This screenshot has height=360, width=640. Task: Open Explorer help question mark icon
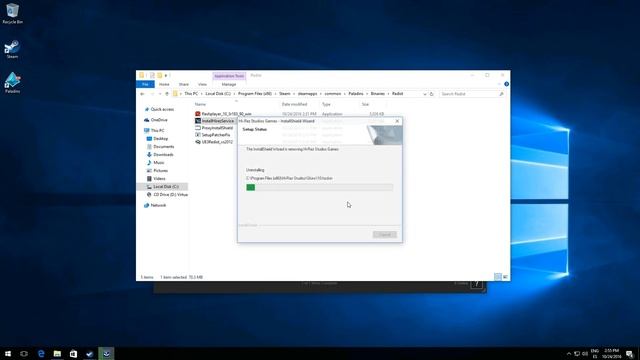[x=506, y=84]
